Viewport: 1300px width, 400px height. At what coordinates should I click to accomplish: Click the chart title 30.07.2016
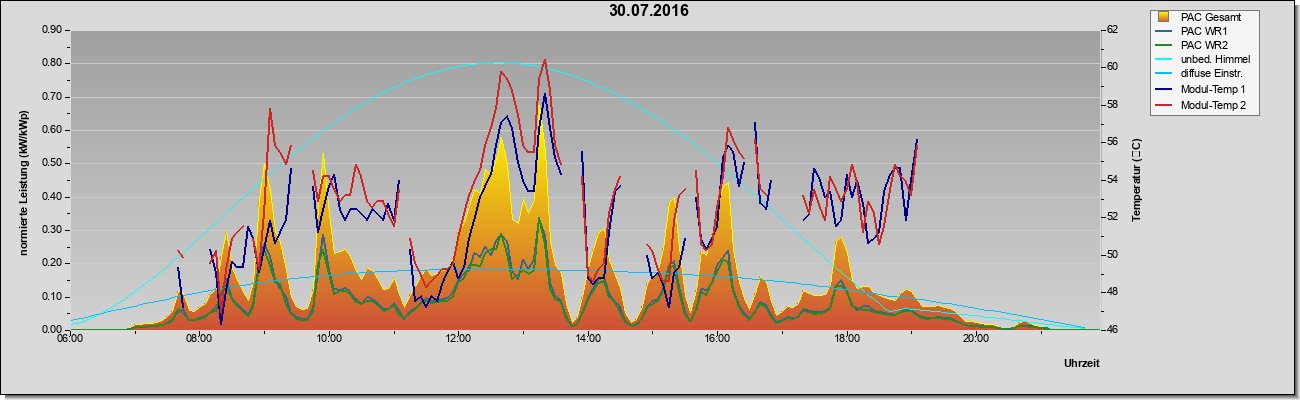coord(649,12)
